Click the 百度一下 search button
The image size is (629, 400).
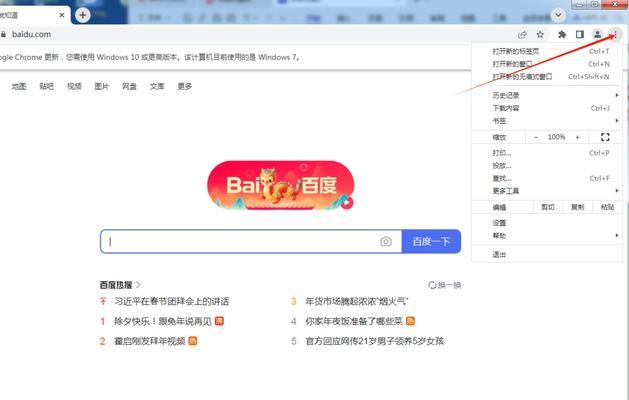click(431, 242)
